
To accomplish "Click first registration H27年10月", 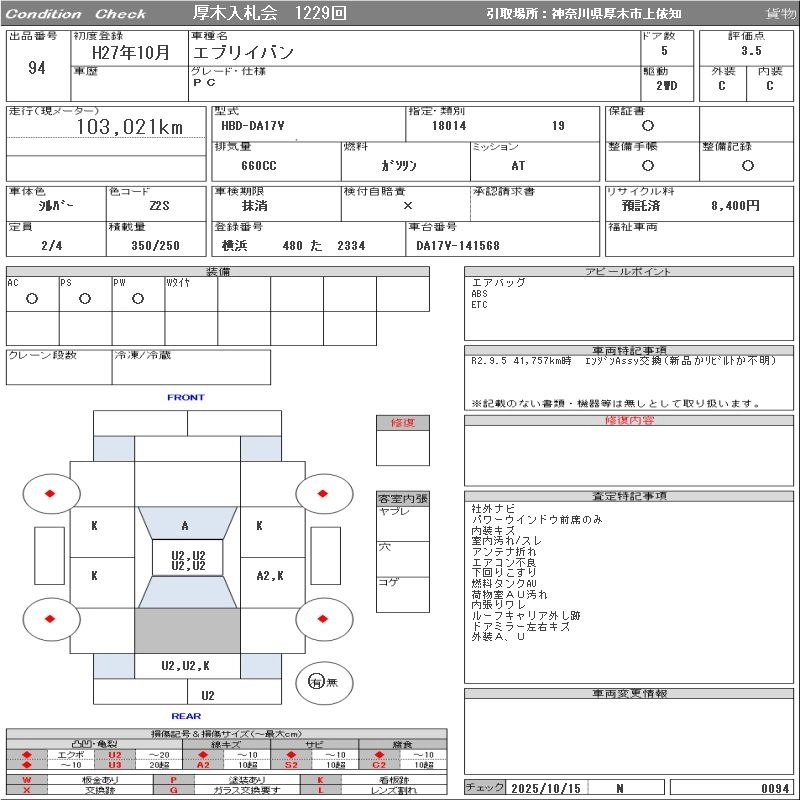I will pos(130,52).
